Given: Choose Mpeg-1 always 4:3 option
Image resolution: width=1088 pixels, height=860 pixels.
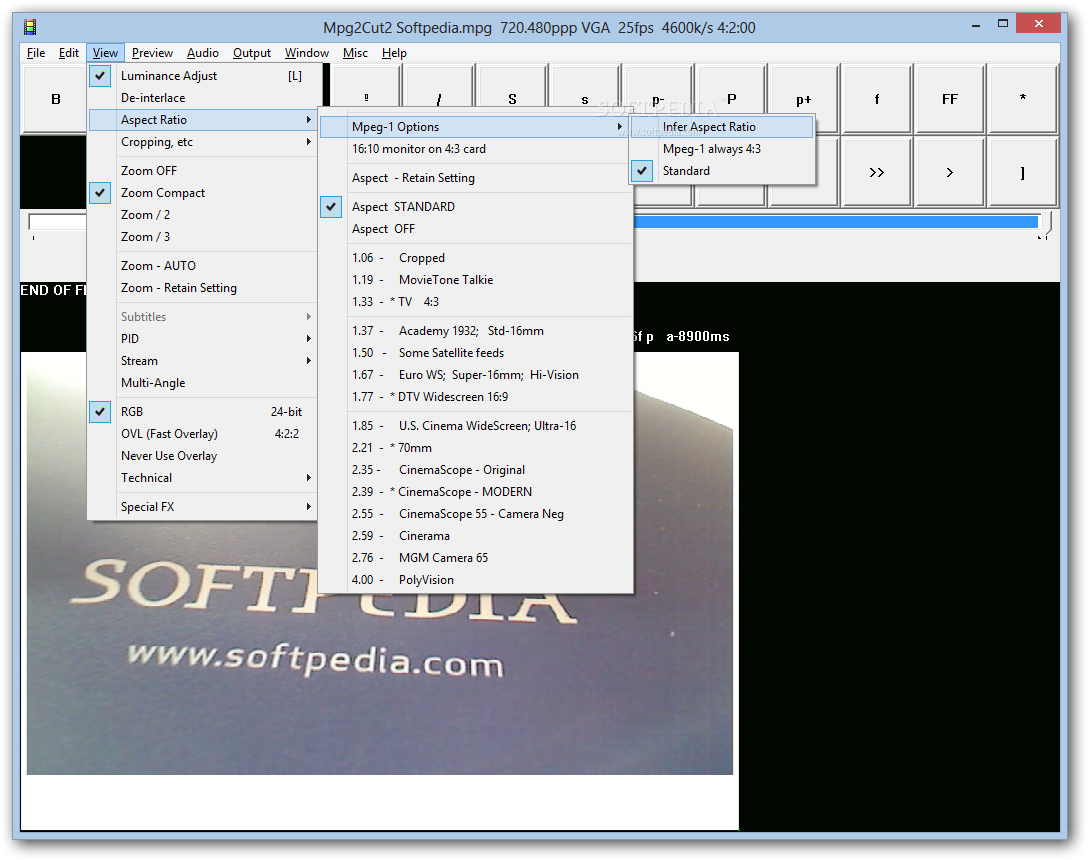Looking at the screenshot, I should (x=722, y=149).
